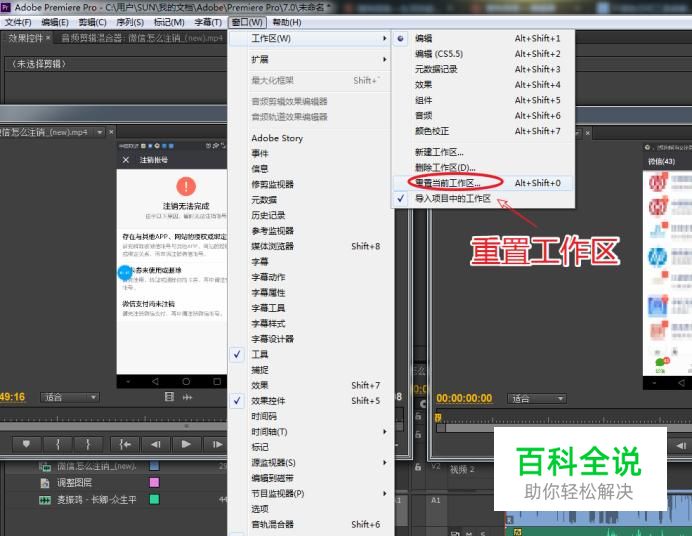
Task: Click the blue label swatch of 微信怎么注销 clip
Action: [154, 465]
